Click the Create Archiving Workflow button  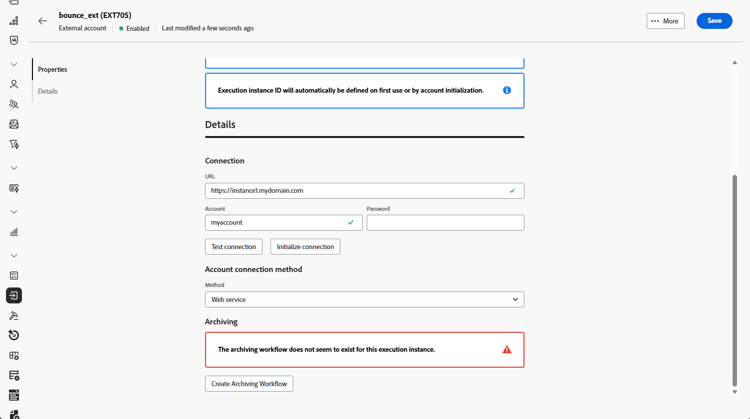pyautogui.click(x=249, y=384)
